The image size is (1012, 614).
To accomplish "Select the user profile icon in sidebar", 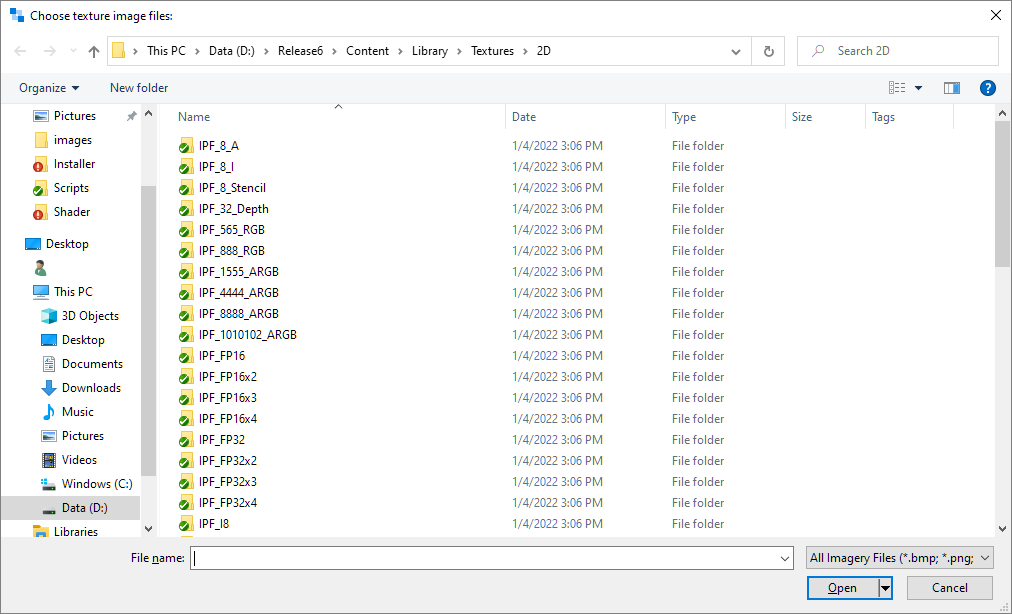I will click(40, 268).
